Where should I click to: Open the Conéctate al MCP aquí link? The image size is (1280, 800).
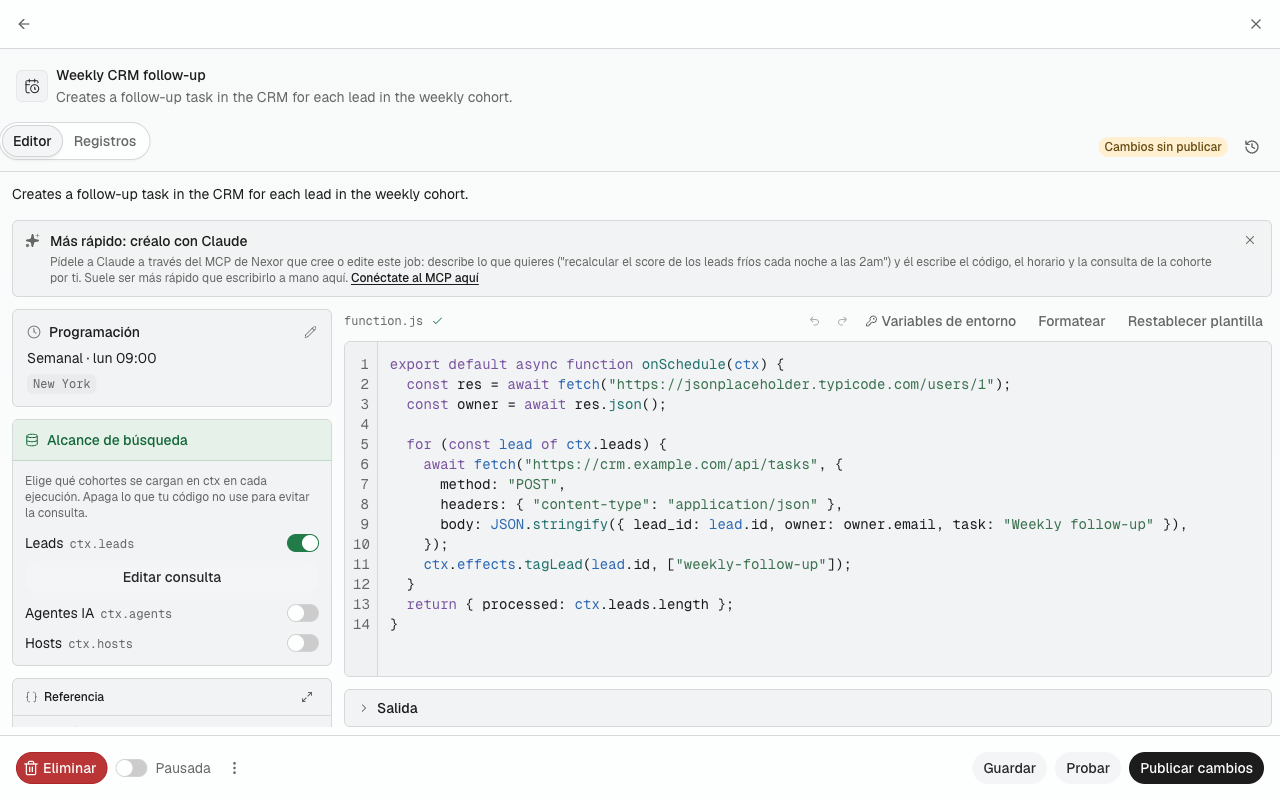(x=415, y=278)
